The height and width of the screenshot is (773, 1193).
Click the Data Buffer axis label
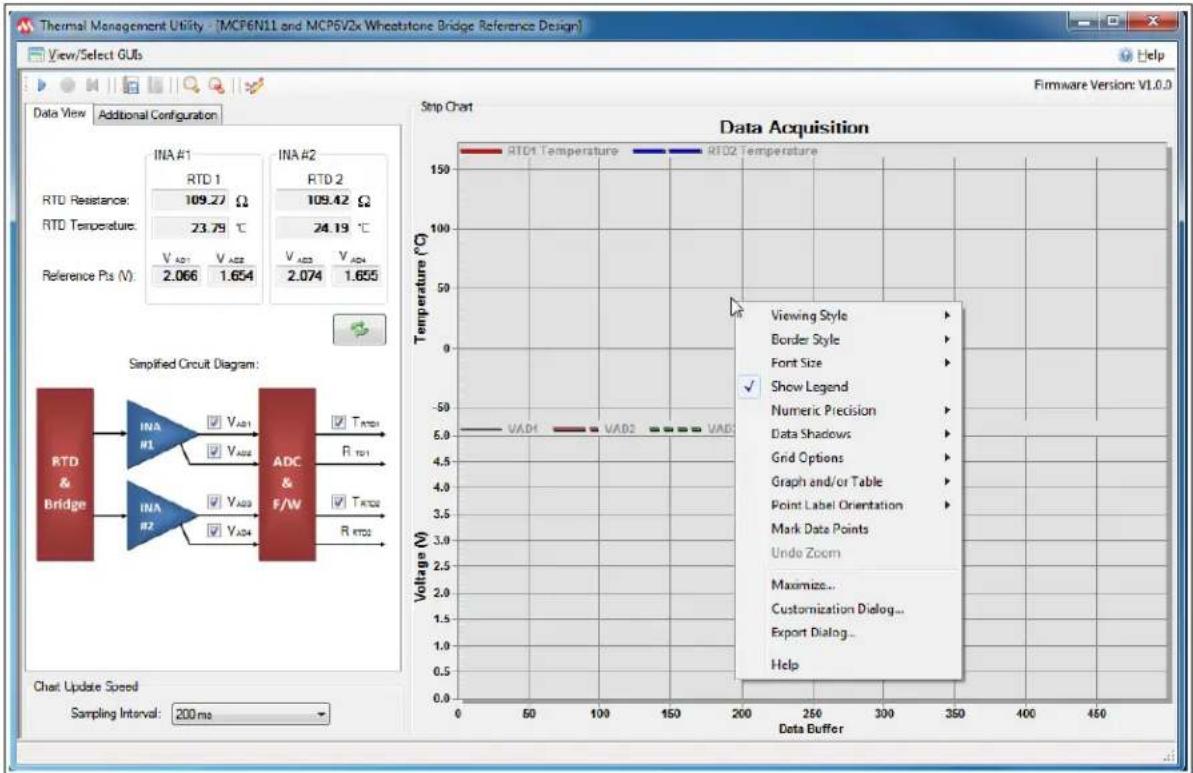pyautogui.click(x=811, y=728)
